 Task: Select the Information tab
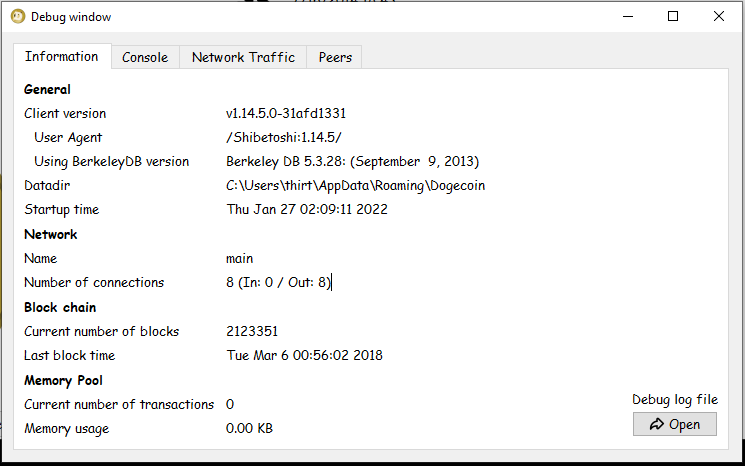pyautogui.click(x=62, y=57)
